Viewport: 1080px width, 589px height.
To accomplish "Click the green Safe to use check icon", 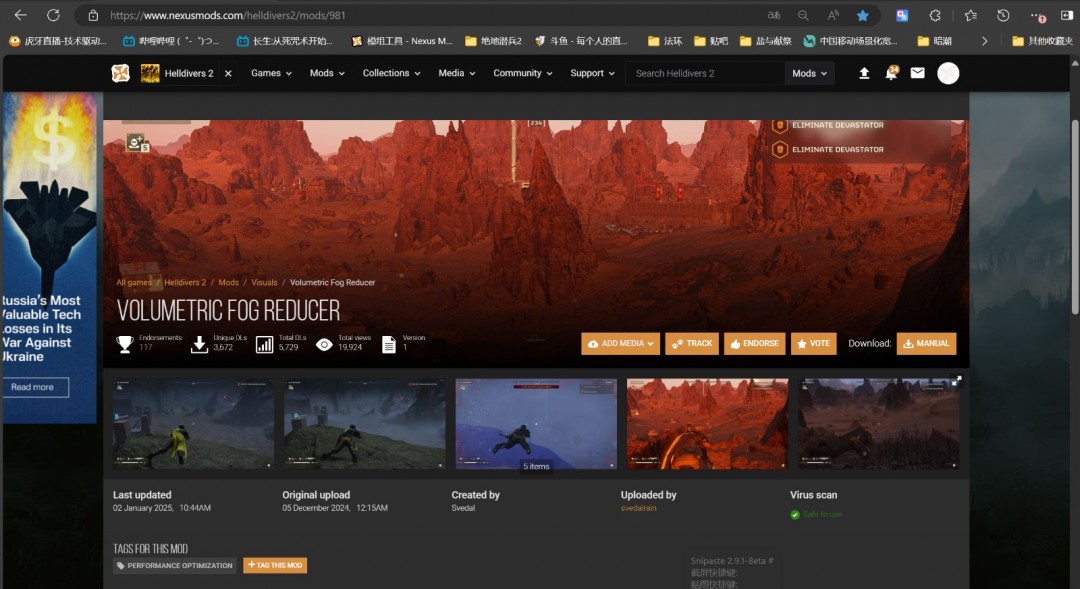I will point(795,515).
